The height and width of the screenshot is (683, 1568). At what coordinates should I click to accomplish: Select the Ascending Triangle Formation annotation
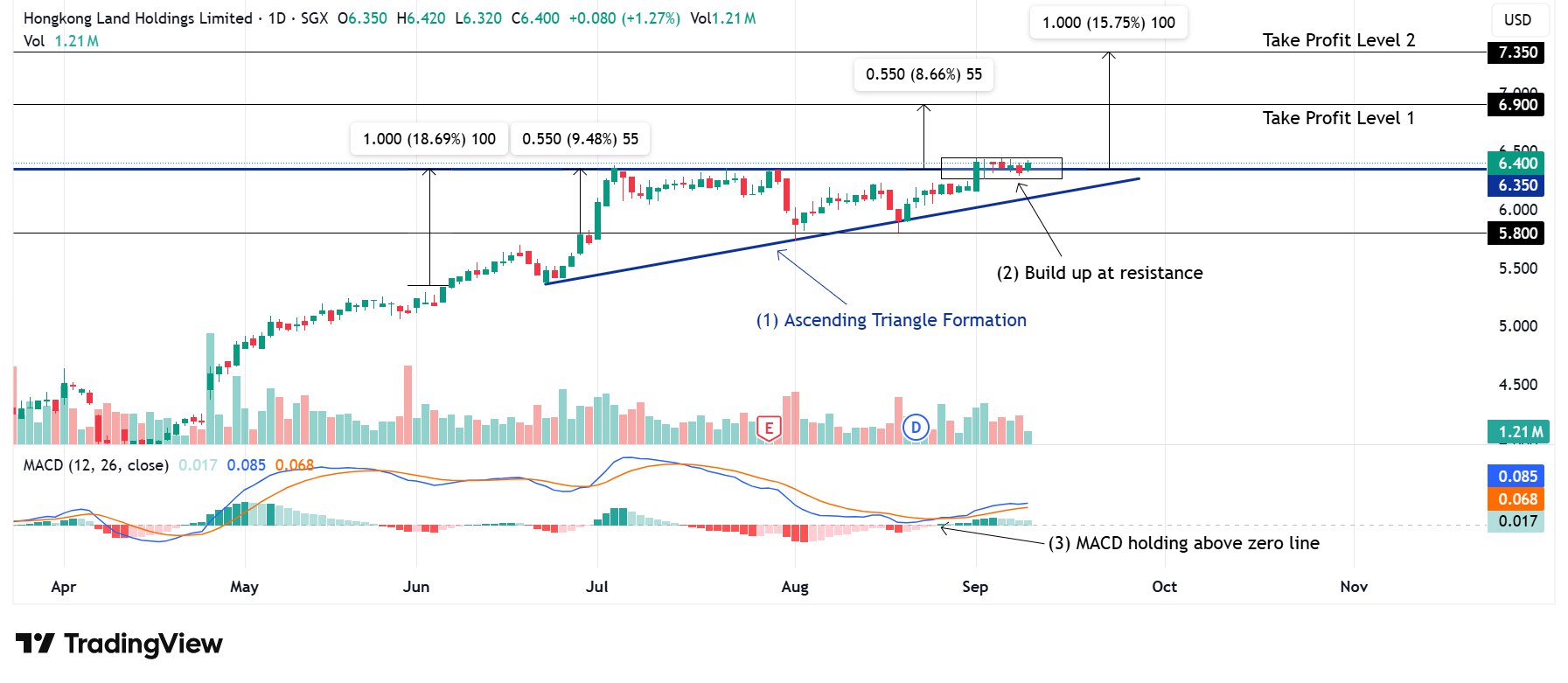[x=891, y=320]
